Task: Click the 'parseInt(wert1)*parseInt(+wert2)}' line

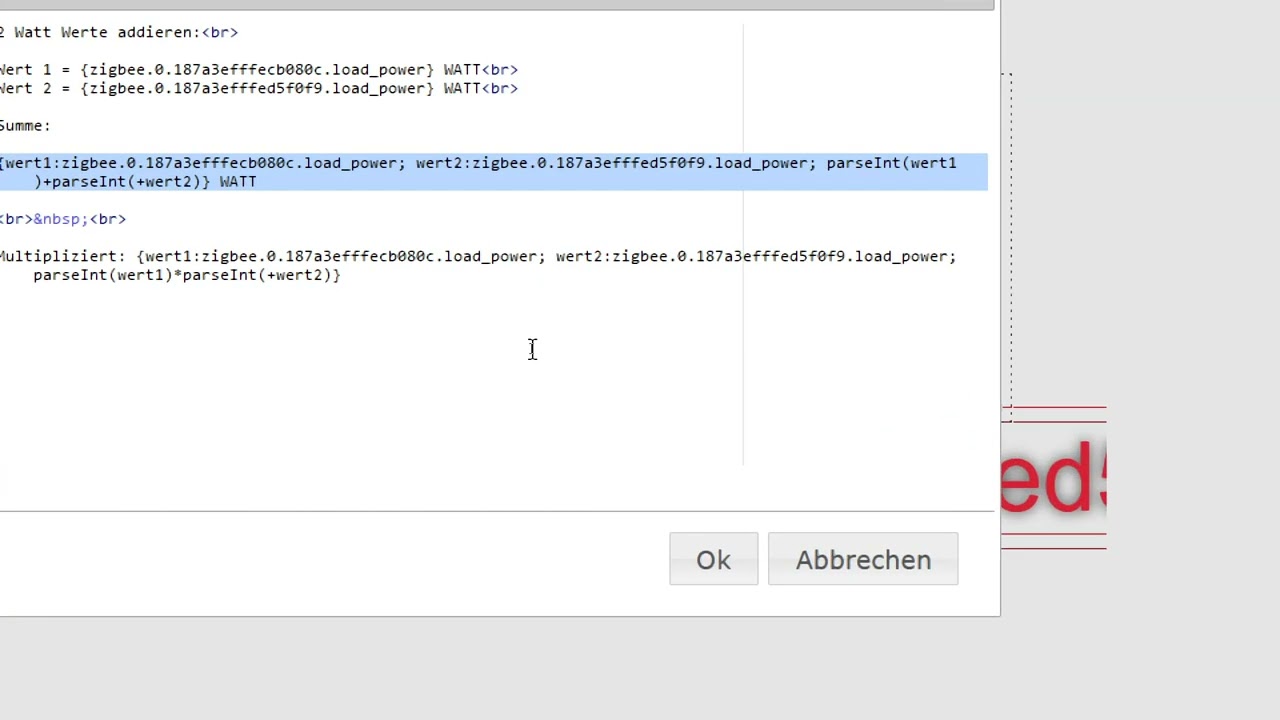Action: 187,275
